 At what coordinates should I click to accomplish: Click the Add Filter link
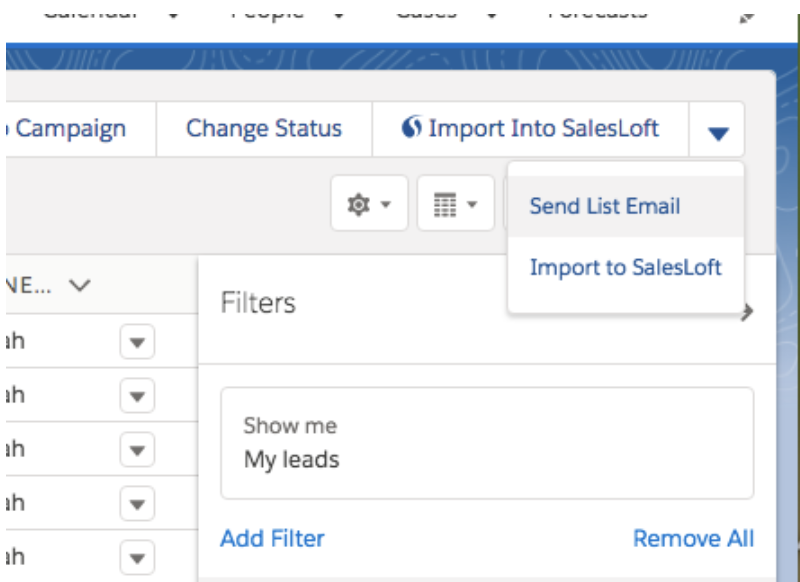click(272, 539)
